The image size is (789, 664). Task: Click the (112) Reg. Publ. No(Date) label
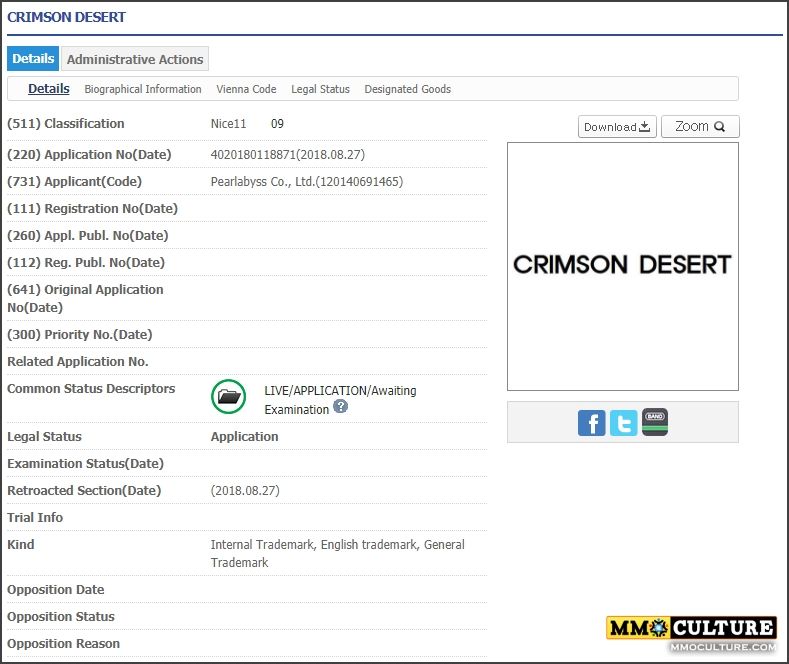pos(86,263)
